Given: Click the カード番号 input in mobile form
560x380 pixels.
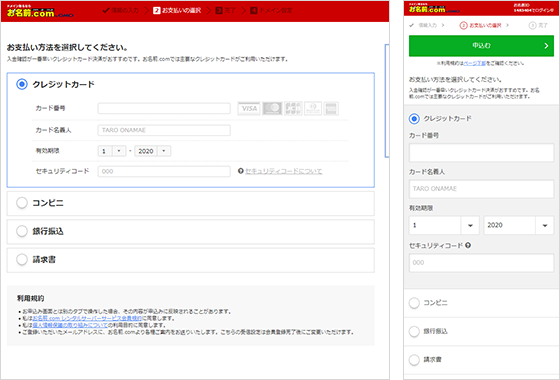Looking at the screenshot, I should [x=481, y=153].
